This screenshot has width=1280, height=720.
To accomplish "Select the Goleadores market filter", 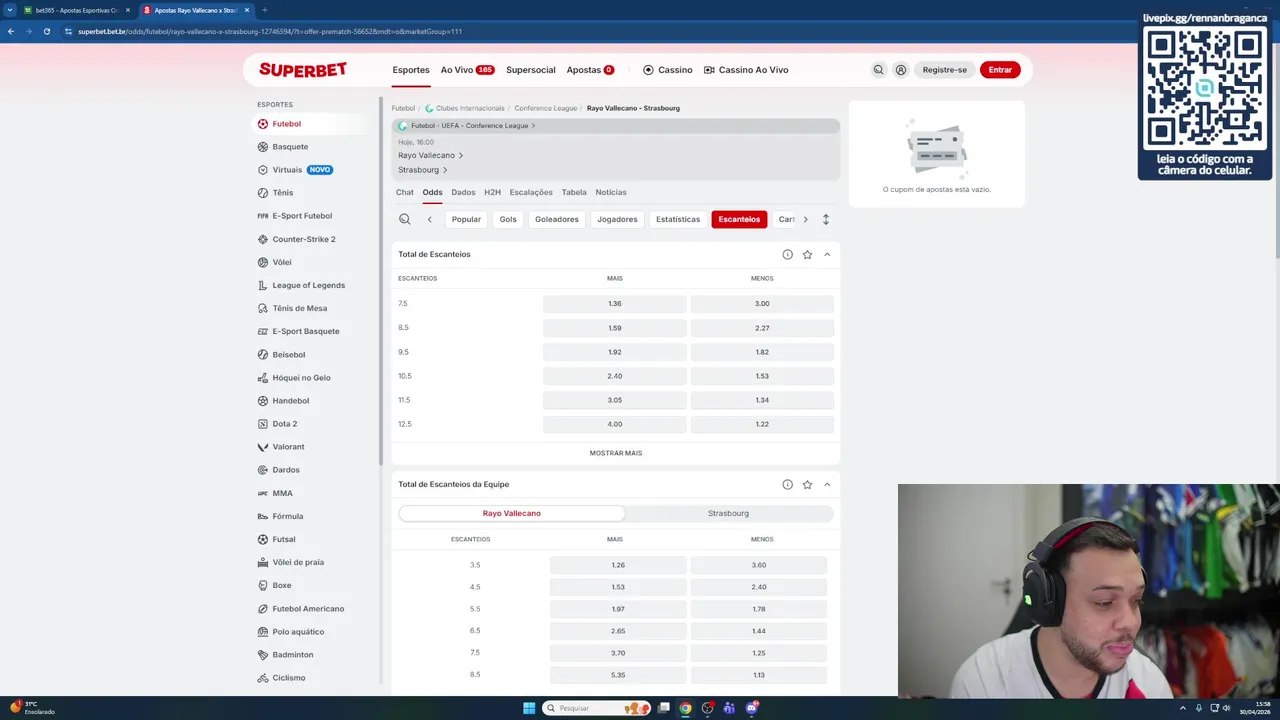I will 557,219.
